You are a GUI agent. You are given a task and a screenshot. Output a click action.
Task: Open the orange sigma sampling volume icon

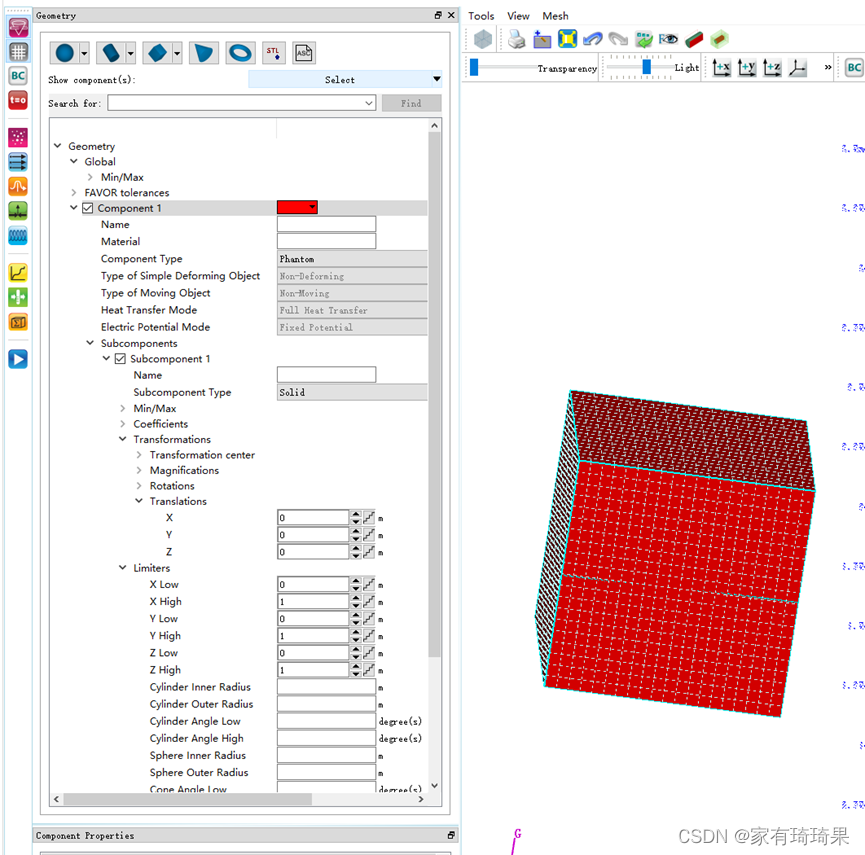click(18, 323)
